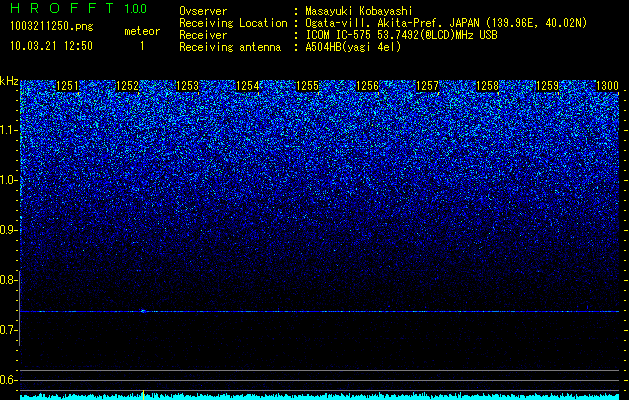Click the Receiving antenna label
The width and height of the screenshot is (629, 400).
(230, 47)
